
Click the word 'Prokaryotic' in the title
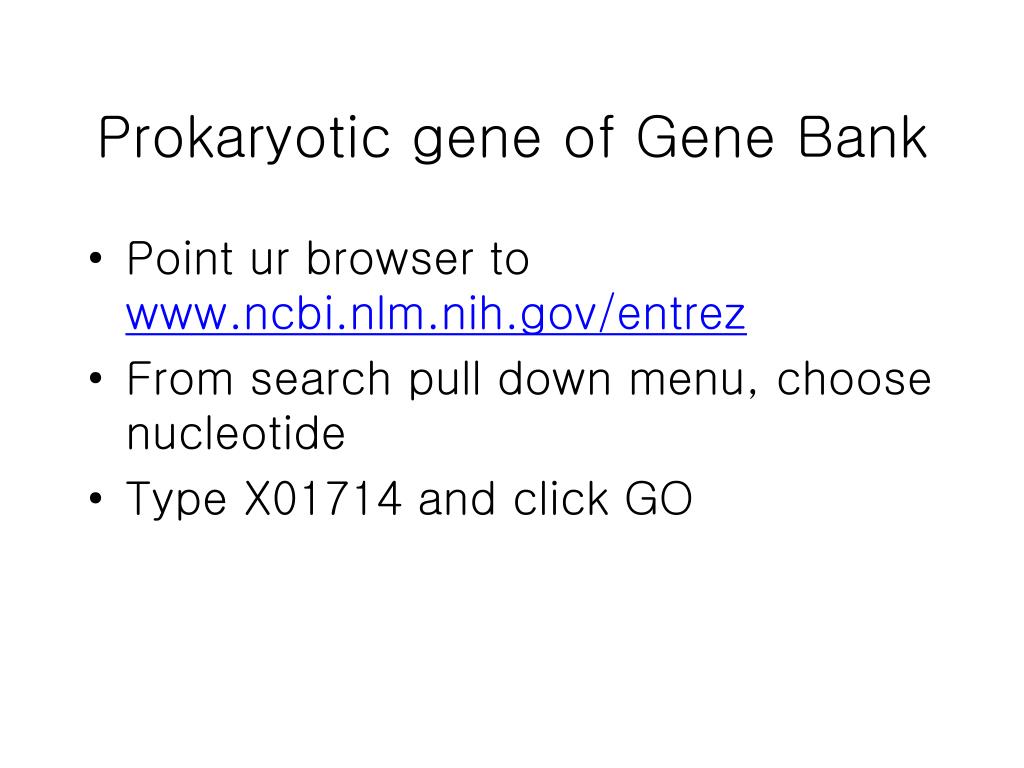(244, 138)
